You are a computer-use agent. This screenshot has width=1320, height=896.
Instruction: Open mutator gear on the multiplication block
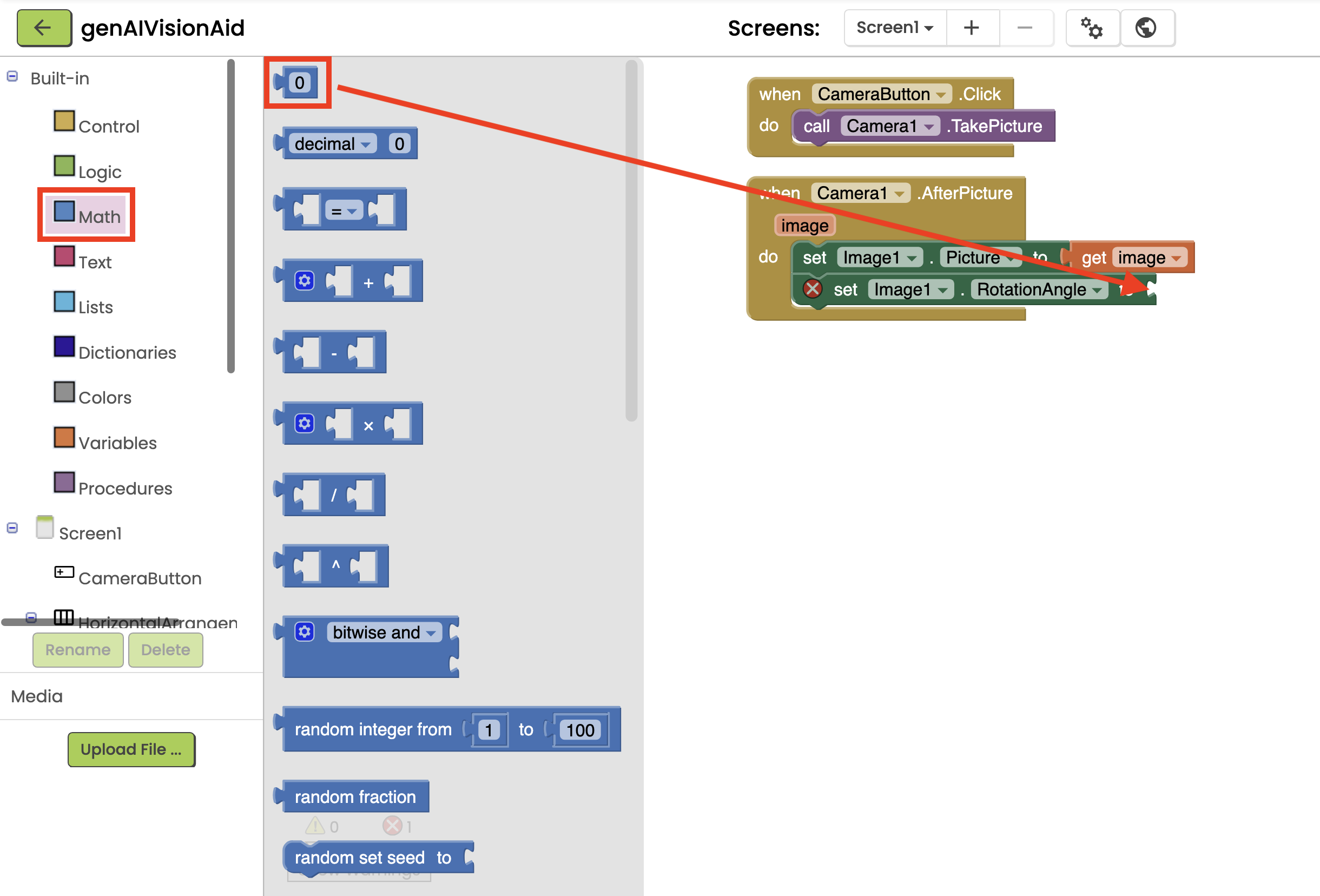[305, 423]
